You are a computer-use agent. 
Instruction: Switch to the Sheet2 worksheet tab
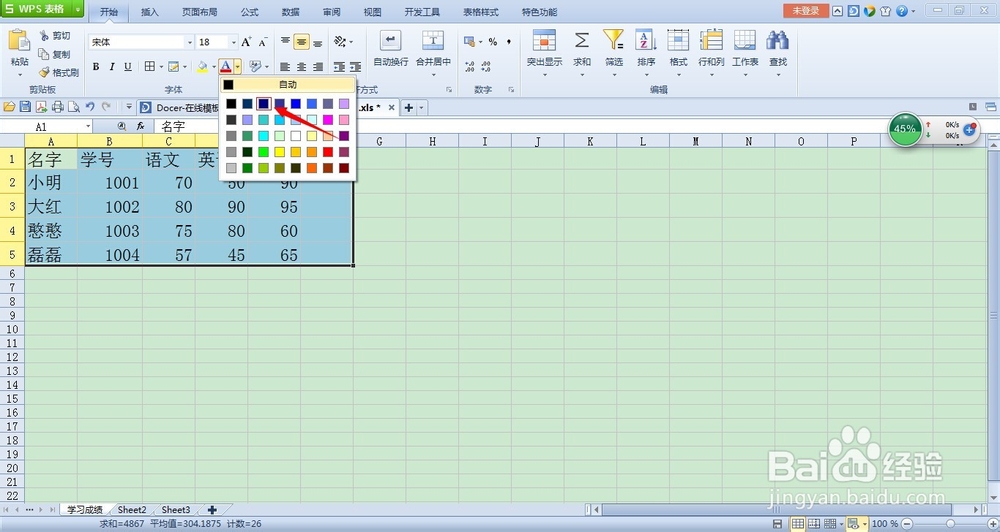point(132,510)
